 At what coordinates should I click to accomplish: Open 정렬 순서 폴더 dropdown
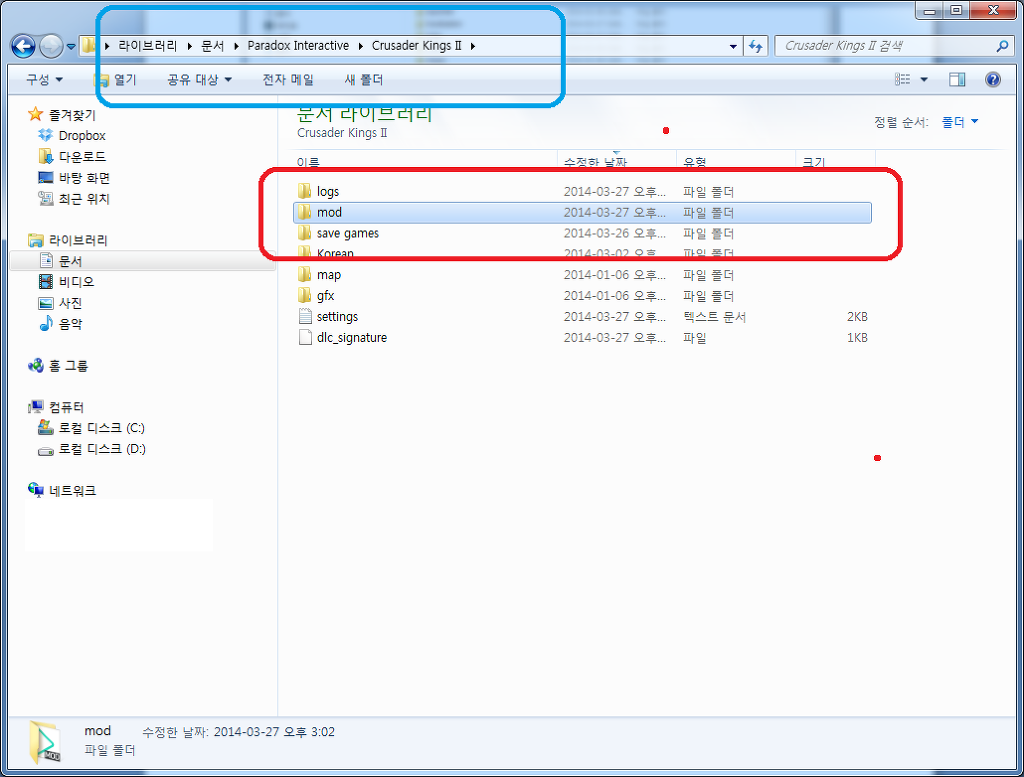[x=959, y=122]
